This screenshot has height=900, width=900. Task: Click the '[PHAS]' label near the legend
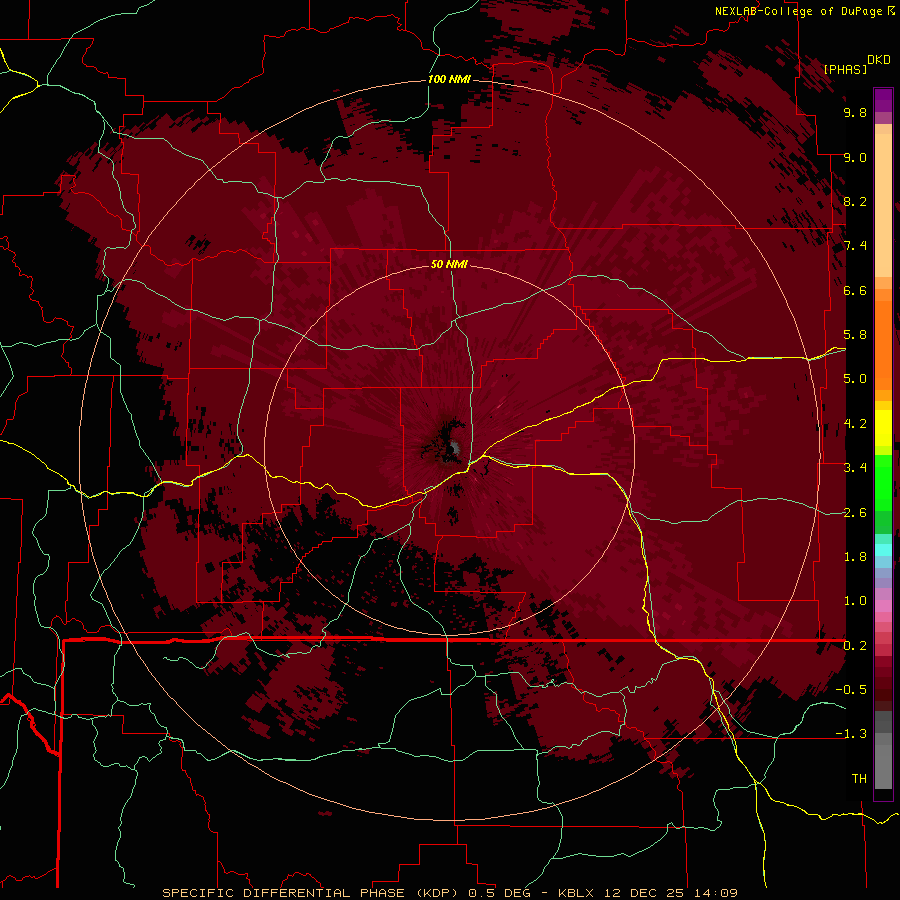[845, 69]
